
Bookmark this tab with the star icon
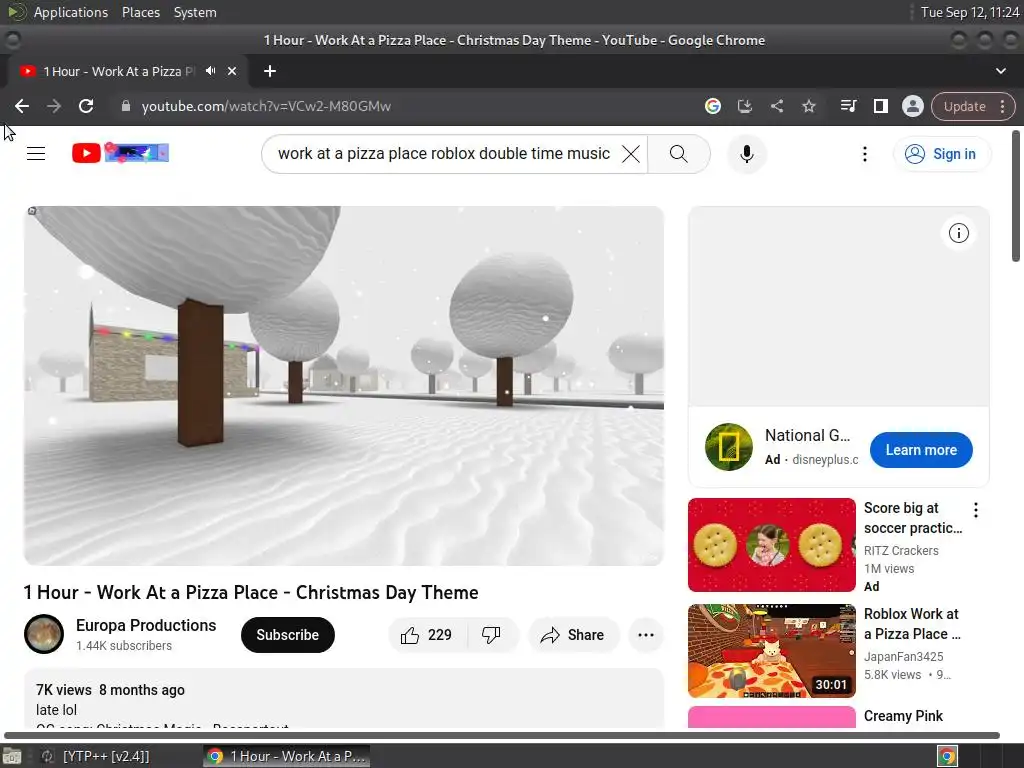[808, 106]
